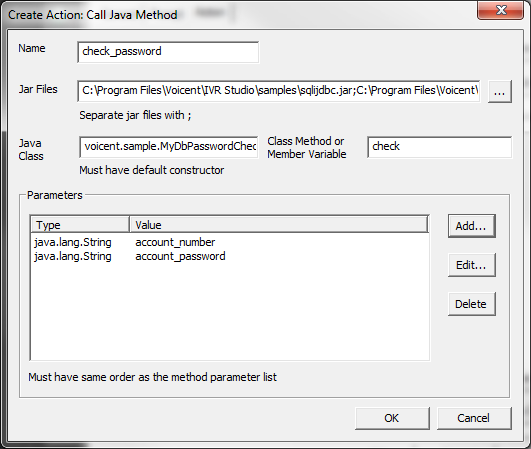Open the jar file browse ellipsis button
531x449 pixels.
(x=500, y=91)
